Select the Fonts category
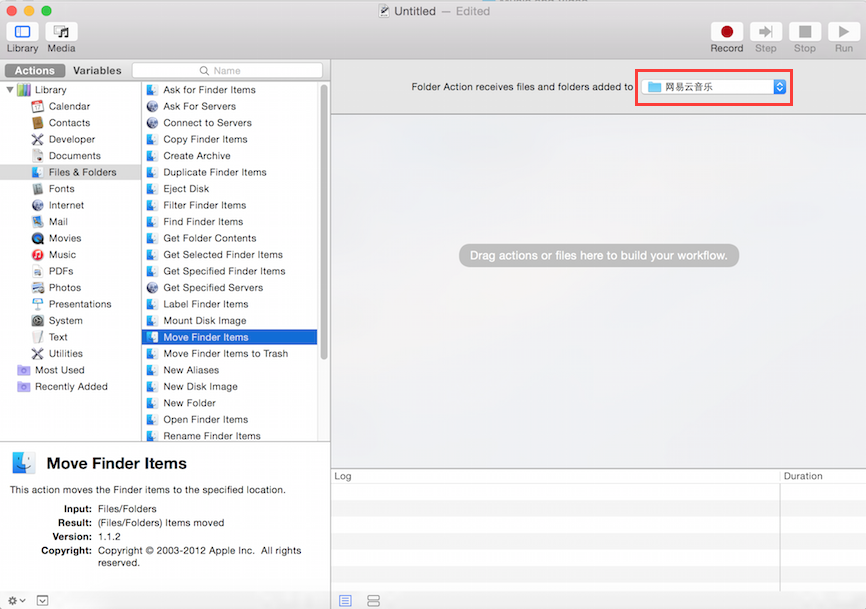Screen dimensions: 866x609 pos(61,189)
